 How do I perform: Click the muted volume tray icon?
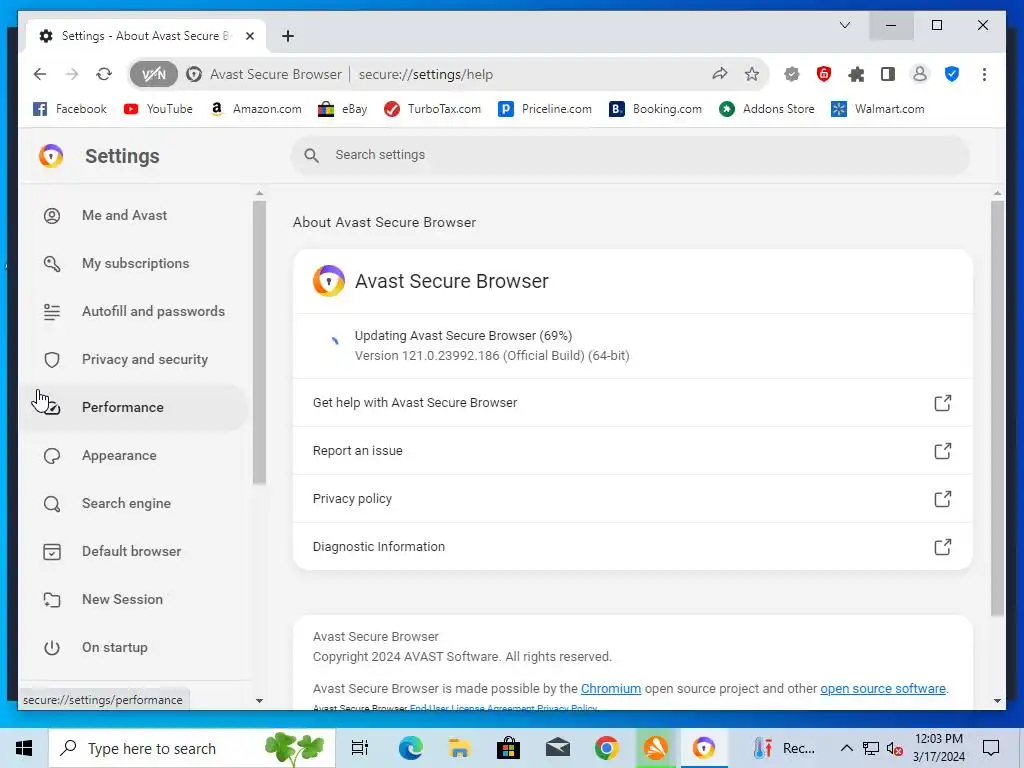point(894,748)
